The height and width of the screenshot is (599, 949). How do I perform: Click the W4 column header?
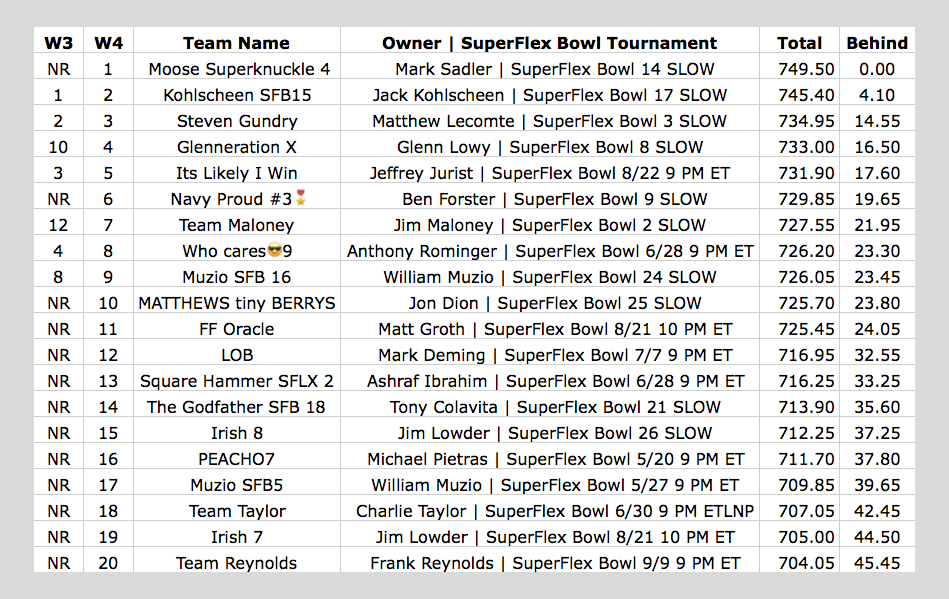point(108,43)
